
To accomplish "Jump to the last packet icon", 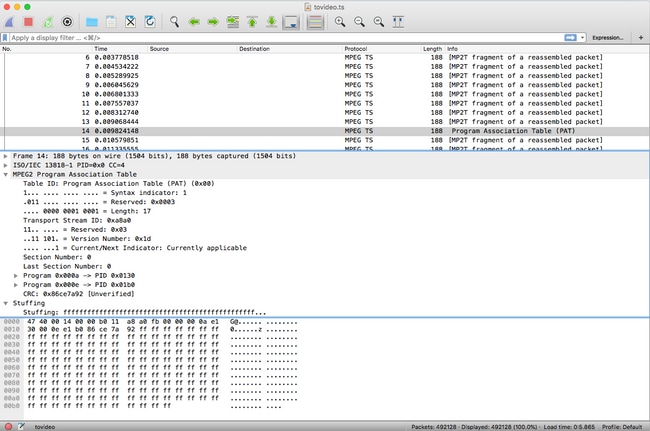I will click(272, 22).
